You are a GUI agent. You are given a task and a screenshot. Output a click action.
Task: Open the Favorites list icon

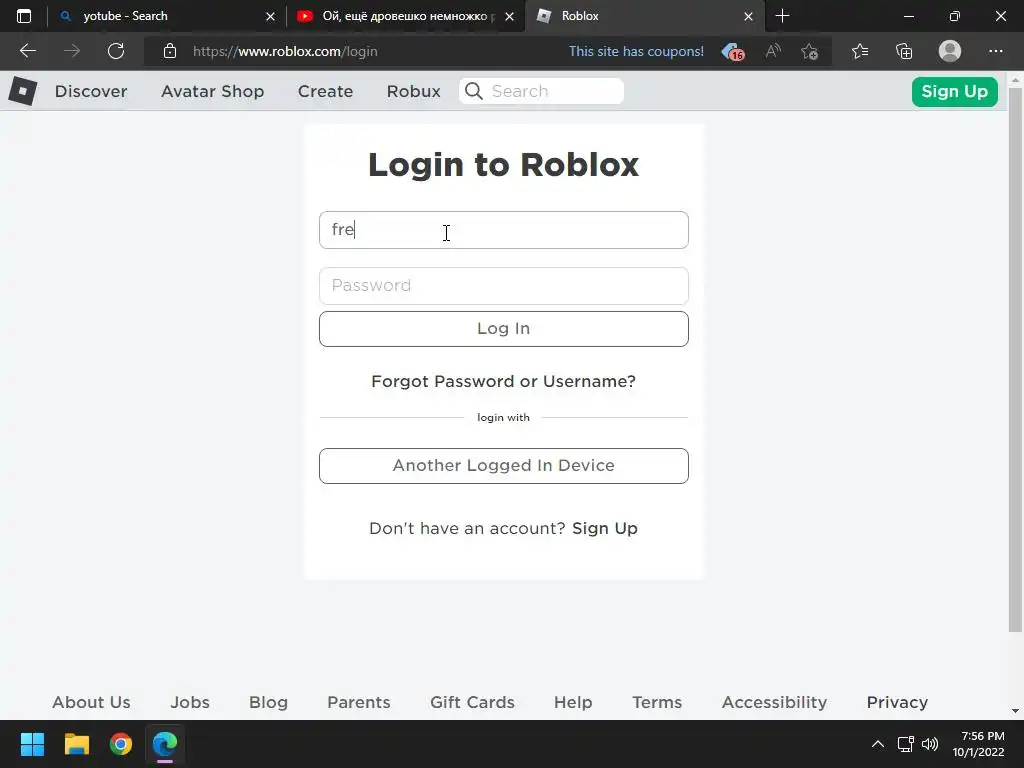pyautogui.click(x=860, y=51)
